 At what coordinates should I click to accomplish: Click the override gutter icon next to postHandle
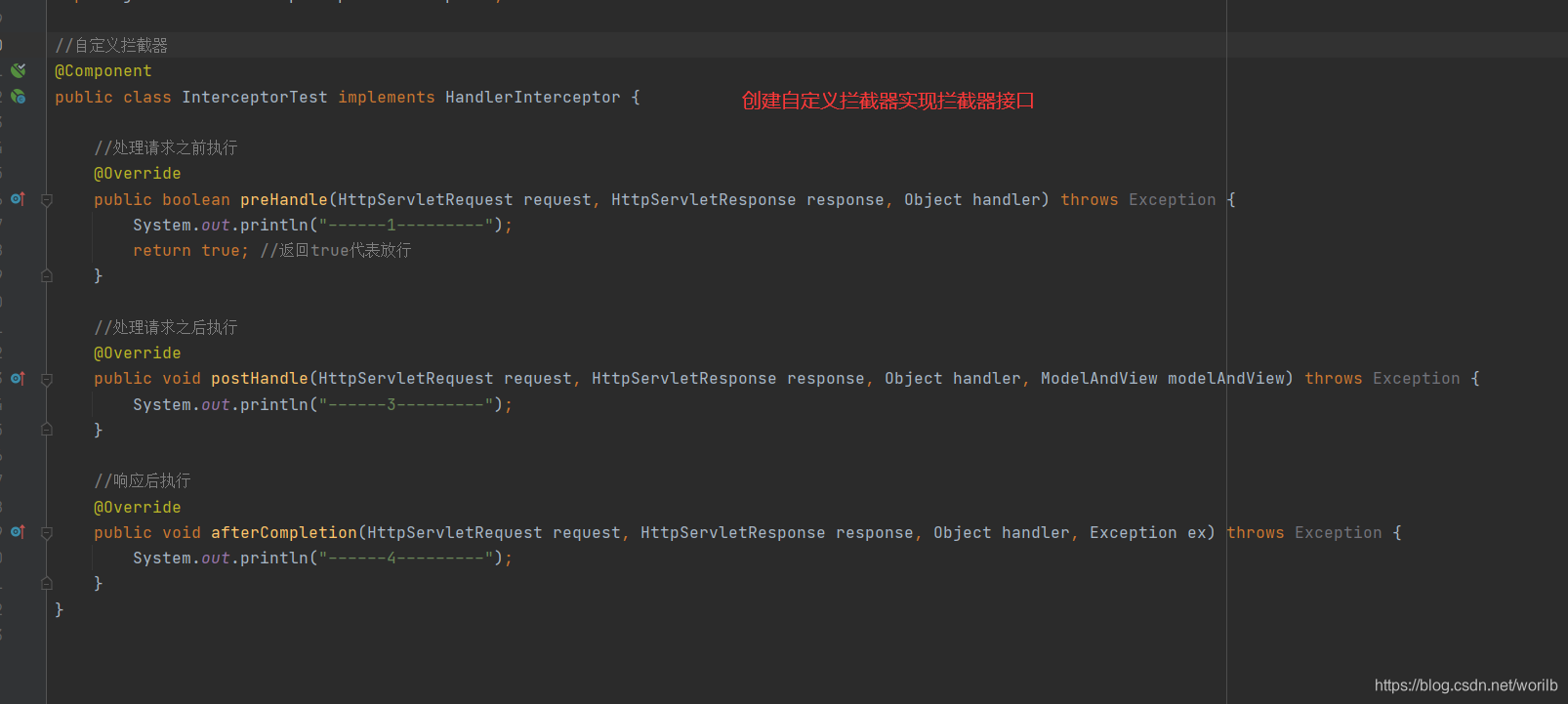(x=18, y=378)
